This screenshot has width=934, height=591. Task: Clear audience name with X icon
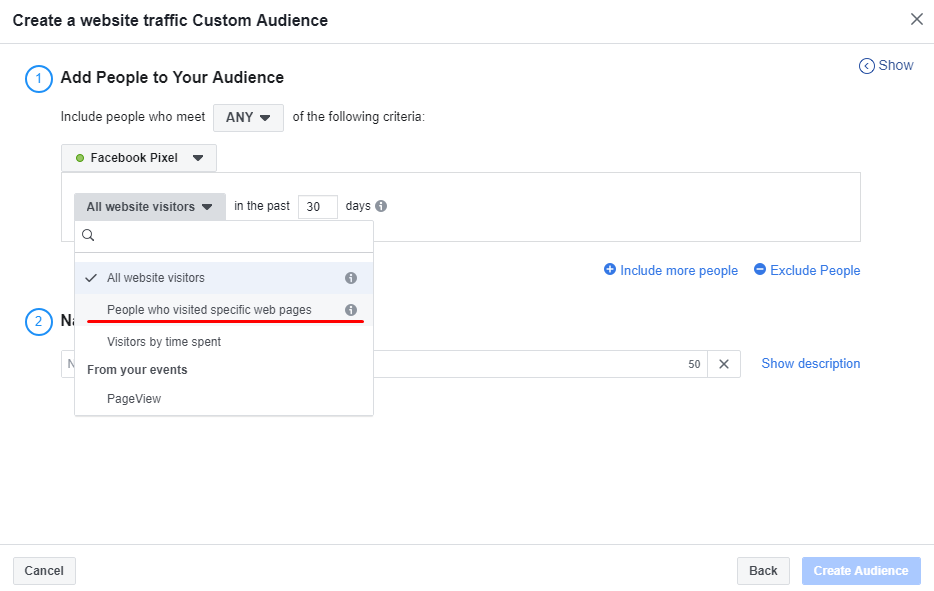pos(724,364)
